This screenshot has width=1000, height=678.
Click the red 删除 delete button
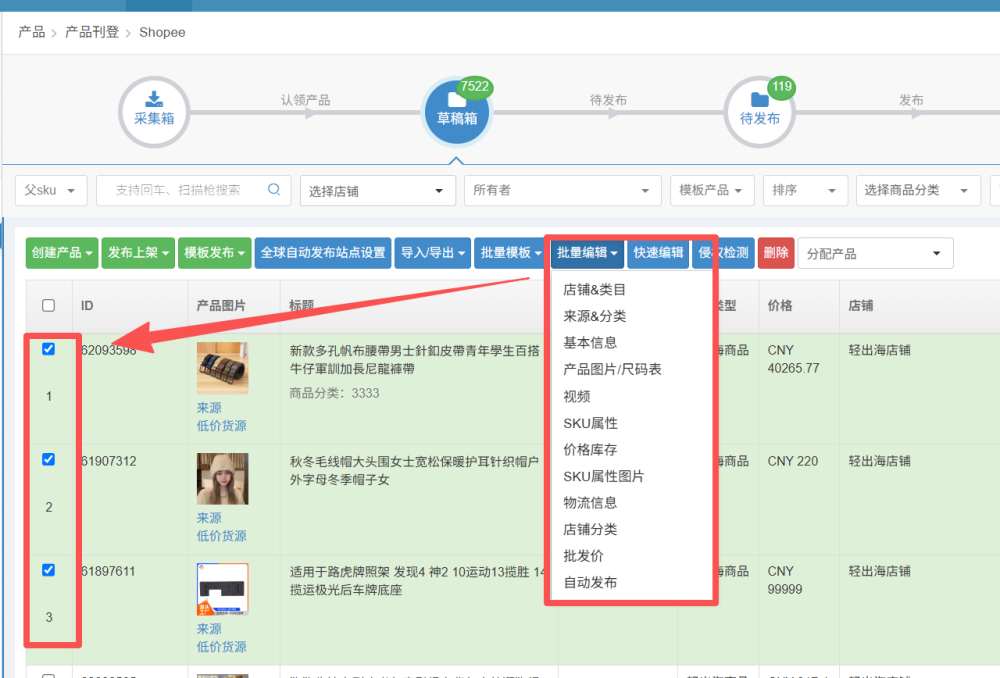(x=776, y=253)
